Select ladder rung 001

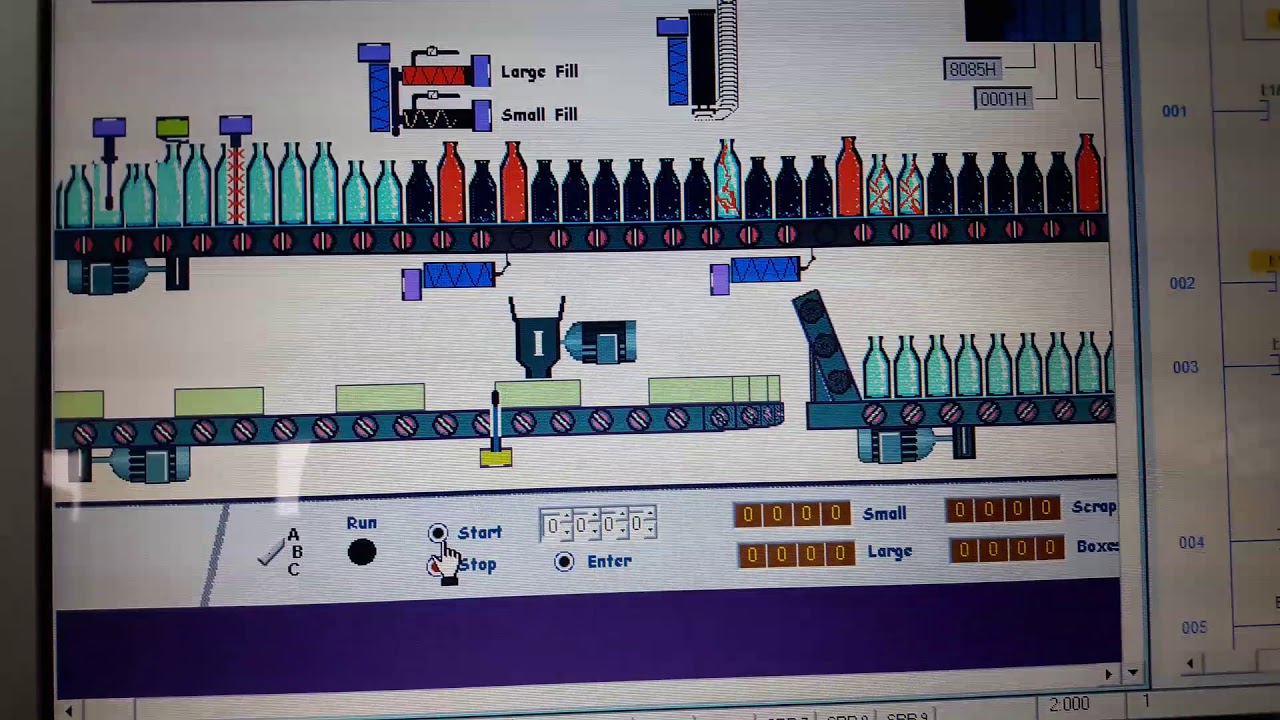click(x=1174, y=111)
